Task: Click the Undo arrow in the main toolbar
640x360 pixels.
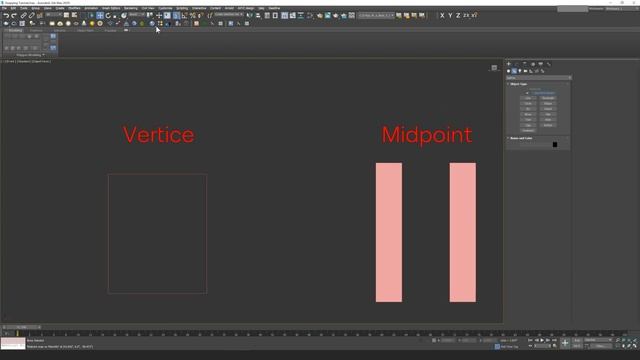Action: (6, 16)
